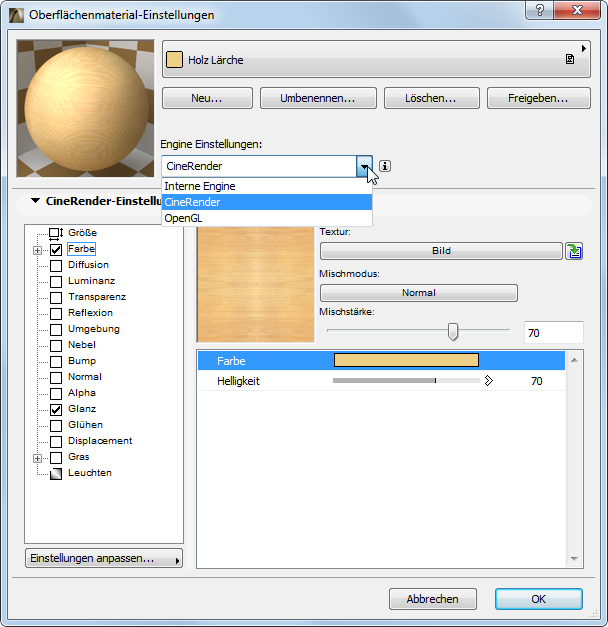This screenshot has height=627, width=608.
Task: Click the wood texture preview thumbnail
Action: [256, 284]
